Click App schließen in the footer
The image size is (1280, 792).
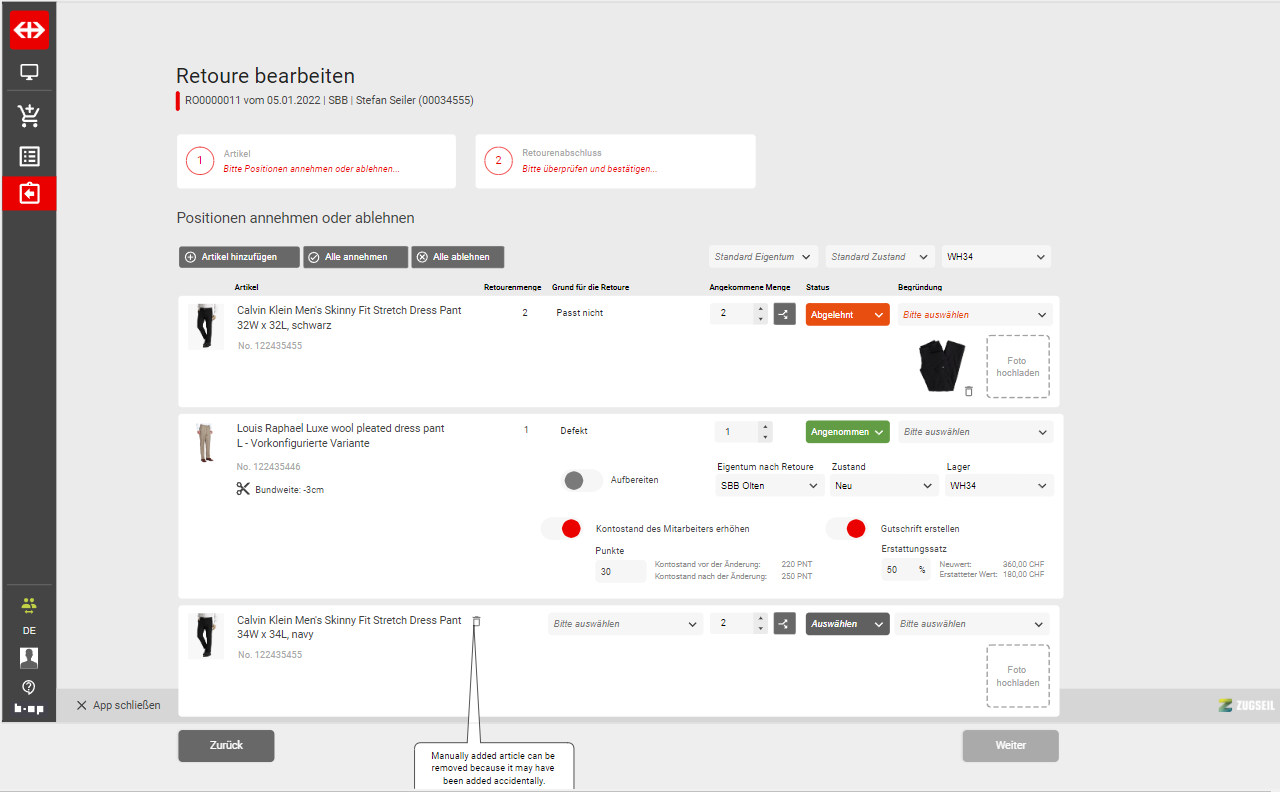tap(118, 705)
